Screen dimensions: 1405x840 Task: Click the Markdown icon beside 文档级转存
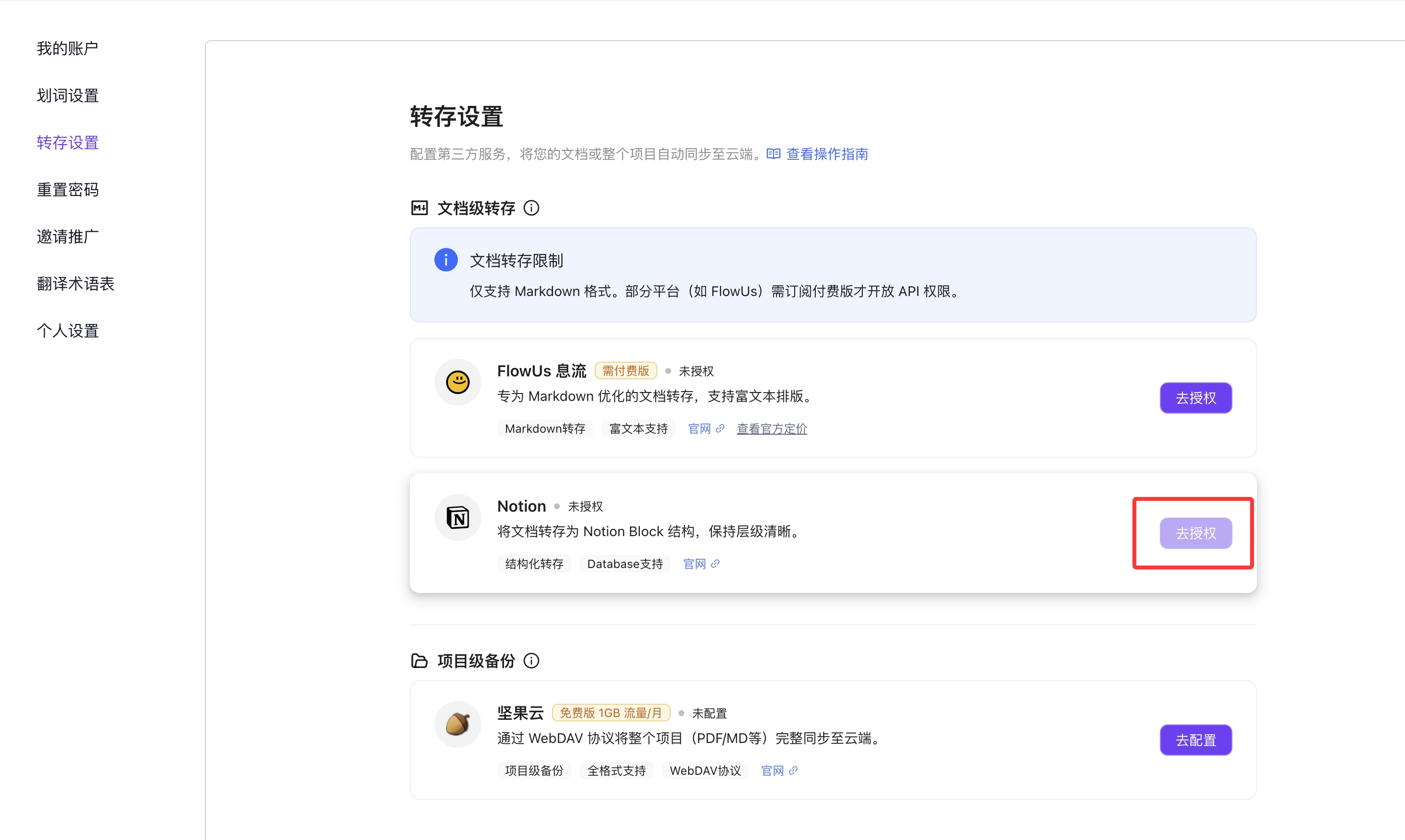tap(420, 208)
